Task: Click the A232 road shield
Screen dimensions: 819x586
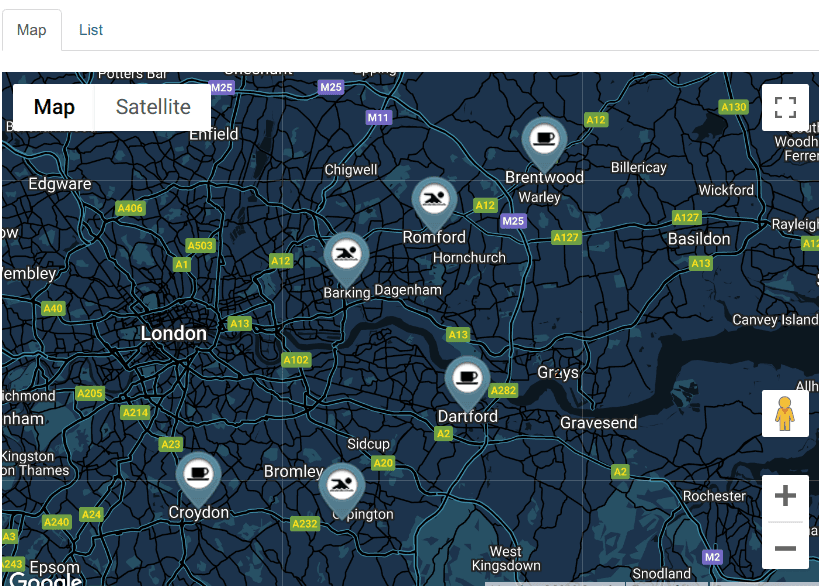Action: click(305, 523)
